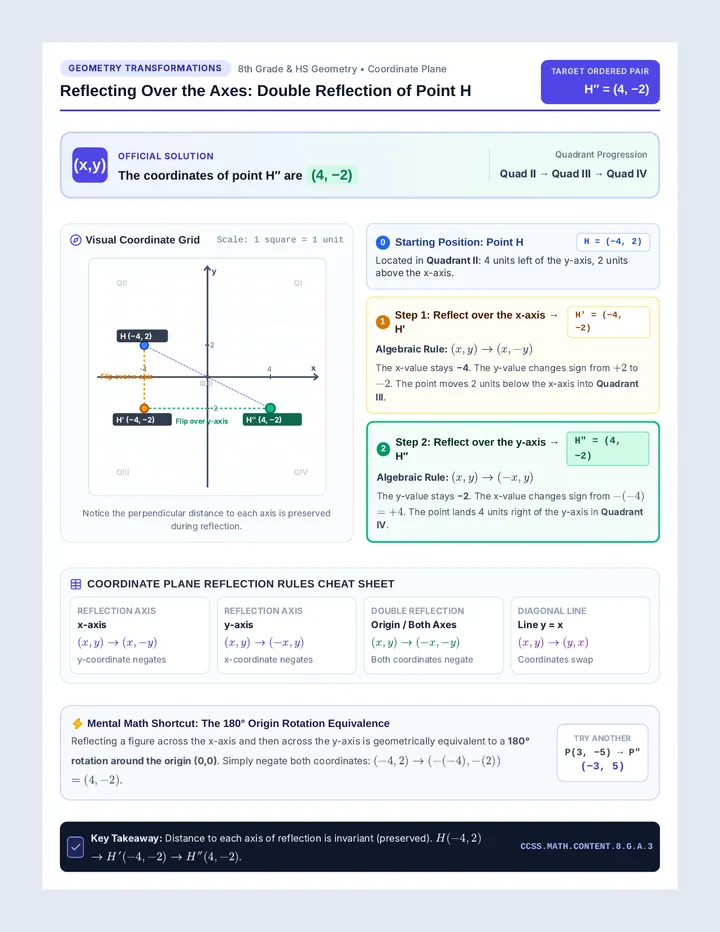Click the Coordinates swap note

tap(555, 660)
